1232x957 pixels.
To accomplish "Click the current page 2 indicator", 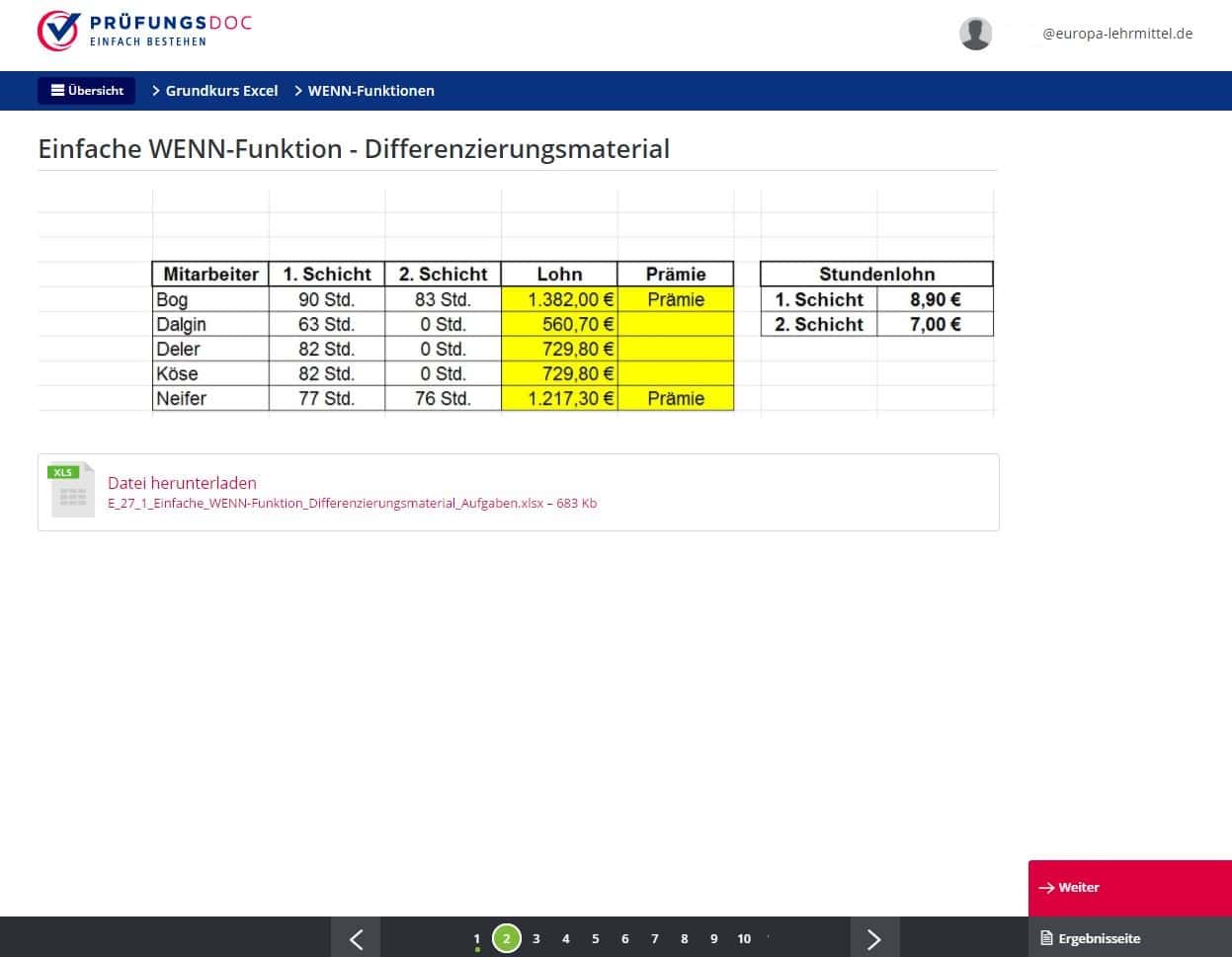I will click(507, 938).
